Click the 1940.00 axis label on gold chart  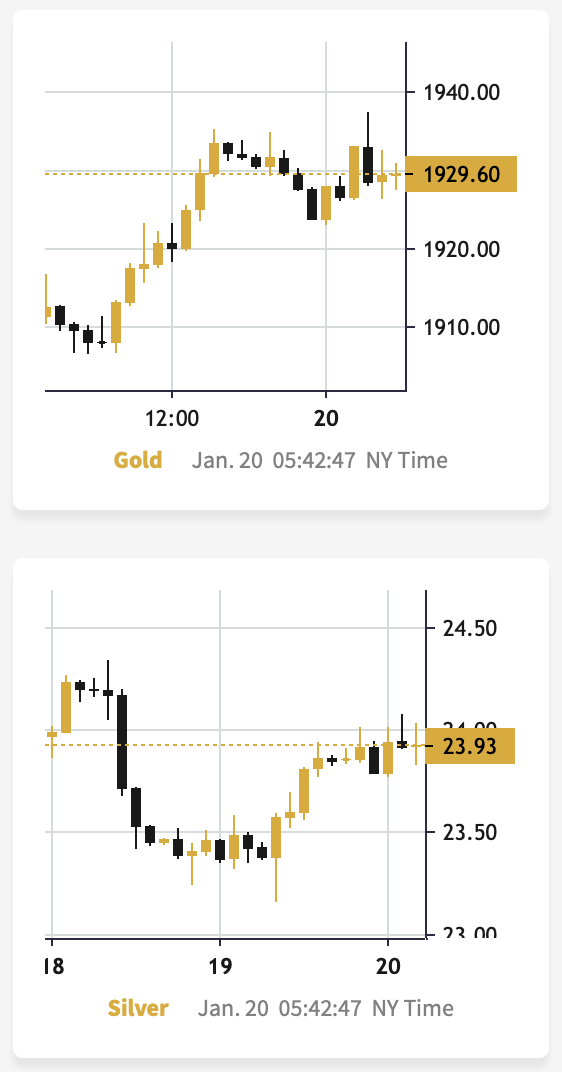tap(461, 92)
